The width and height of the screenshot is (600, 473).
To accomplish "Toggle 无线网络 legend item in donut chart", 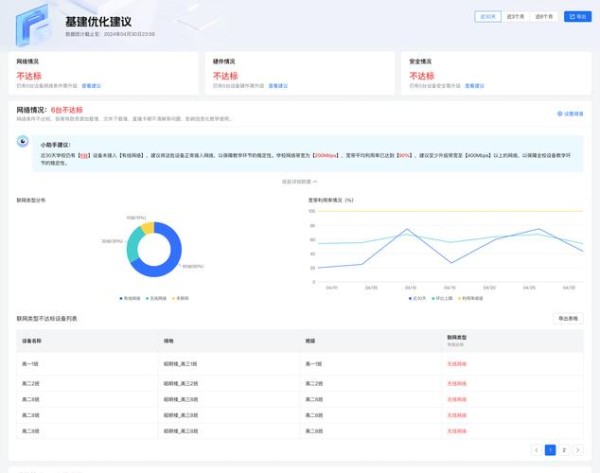I will (x=155, y=298).
